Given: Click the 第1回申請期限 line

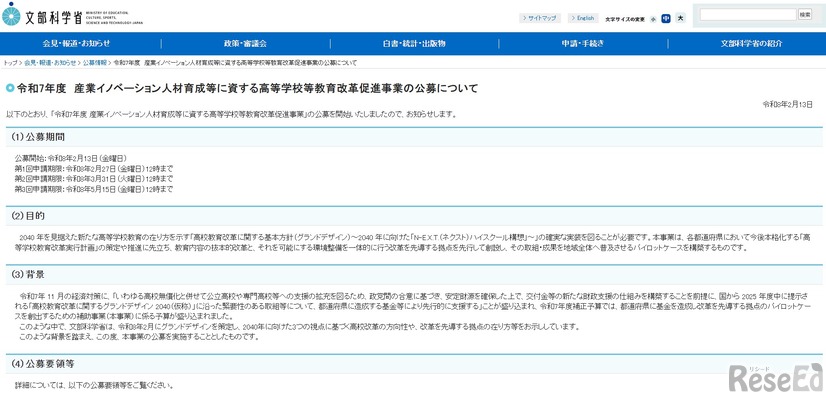Looking at the screenshot, I should tap(94, 169).
